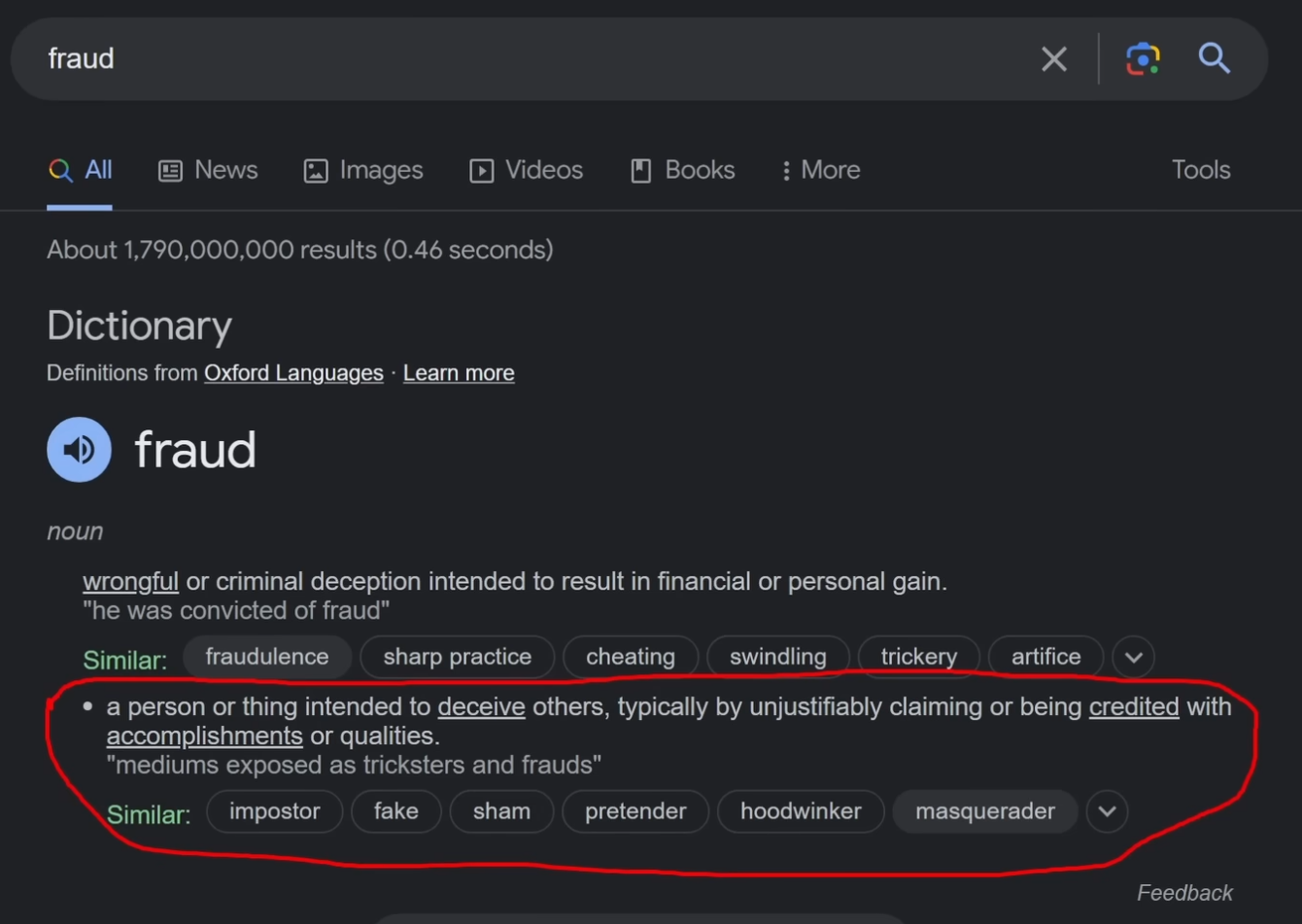Open the Oxford Languages link
This screenshot has width=1302, height=924.
coord(293,373)
